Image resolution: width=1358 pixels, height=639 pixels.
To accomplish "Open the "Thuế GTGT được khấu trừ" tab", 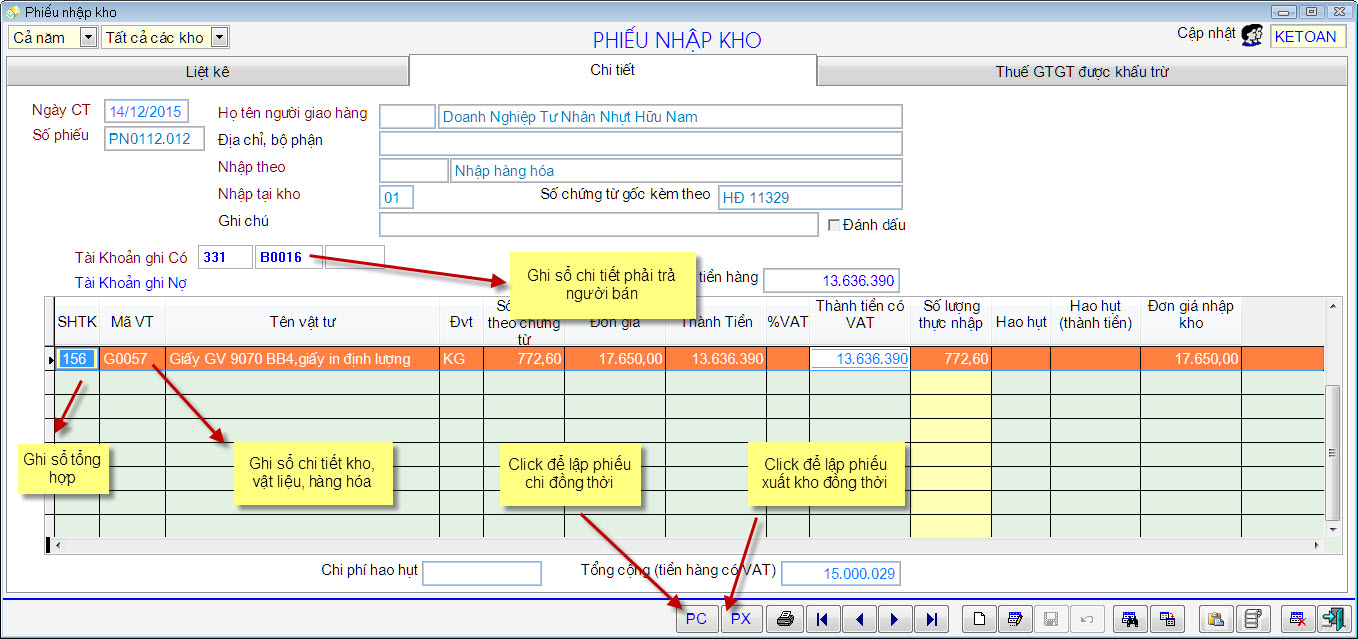I will (x=1082, y=72).
